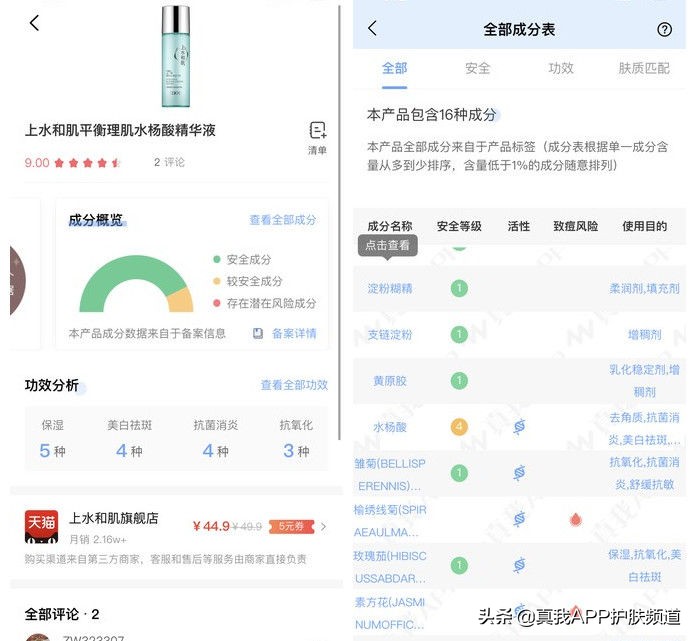Click the 较安全成分 yellow legend dot

217,281
